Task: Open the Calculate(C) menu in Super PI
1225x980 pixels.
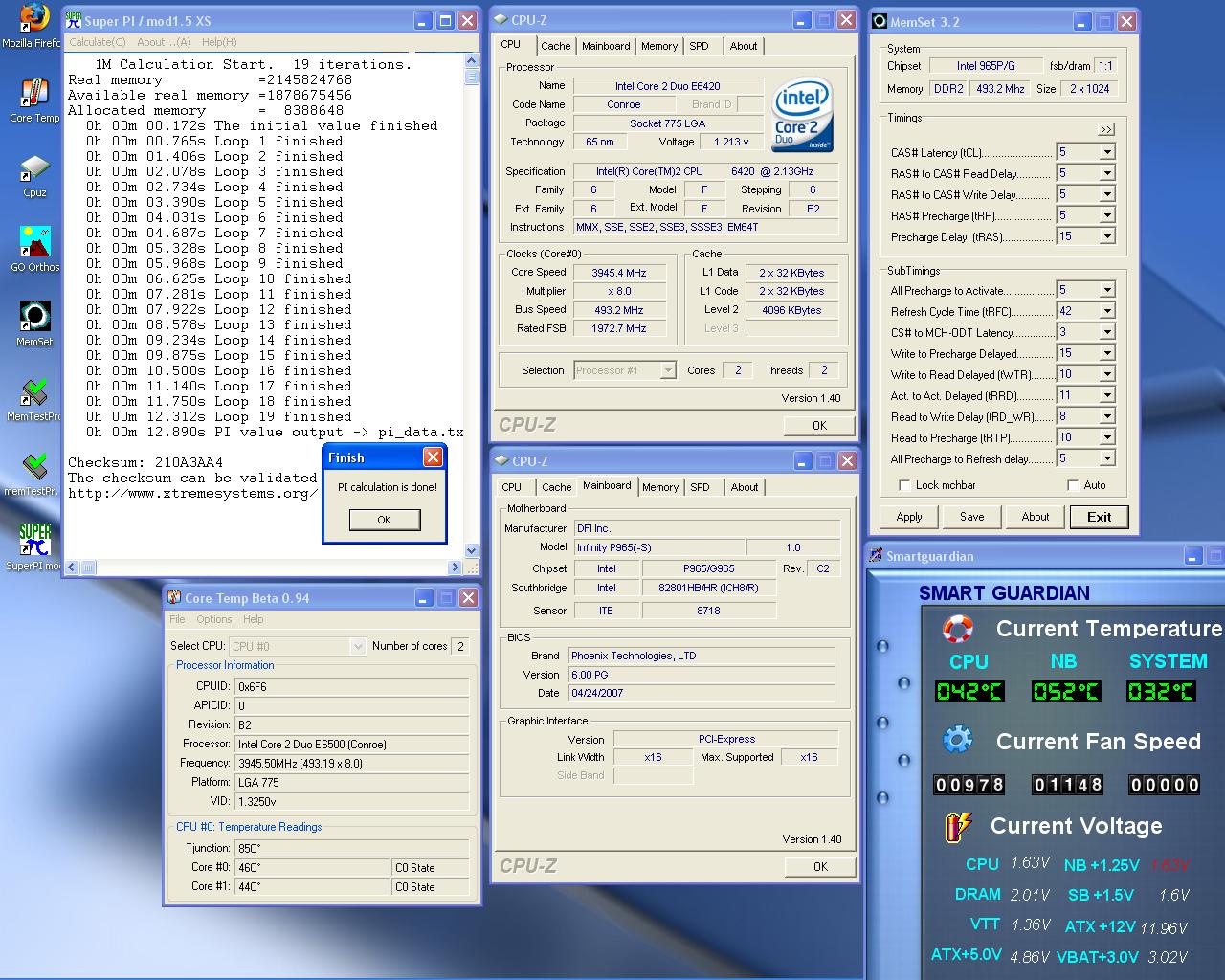Action: pyautogui.click(x=97, y=42)
